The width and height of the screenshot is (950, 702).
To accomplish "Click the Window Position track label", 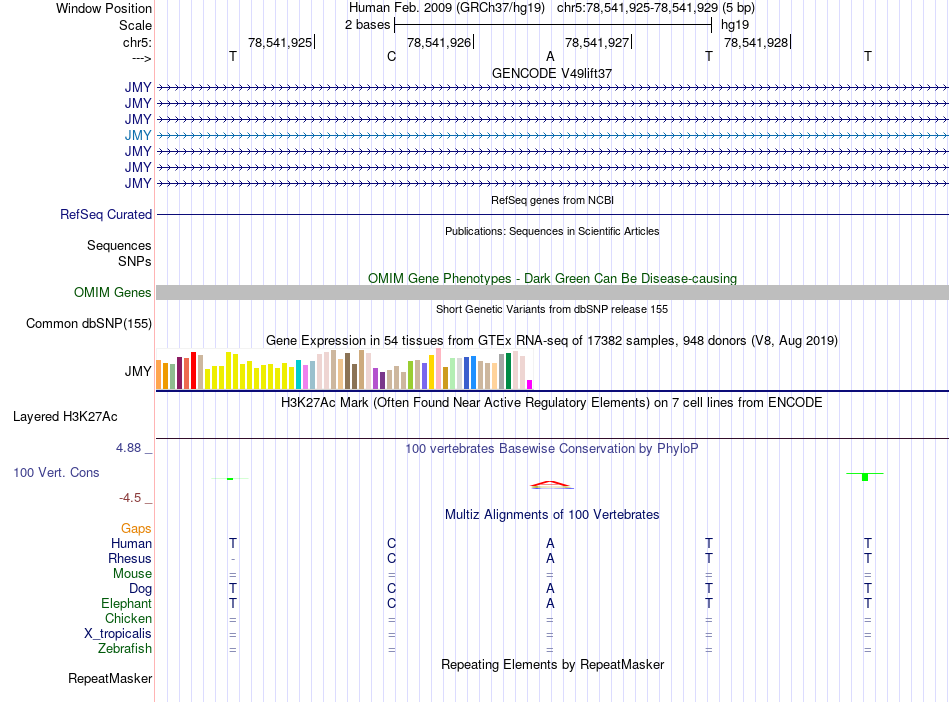I will [104, 8].
